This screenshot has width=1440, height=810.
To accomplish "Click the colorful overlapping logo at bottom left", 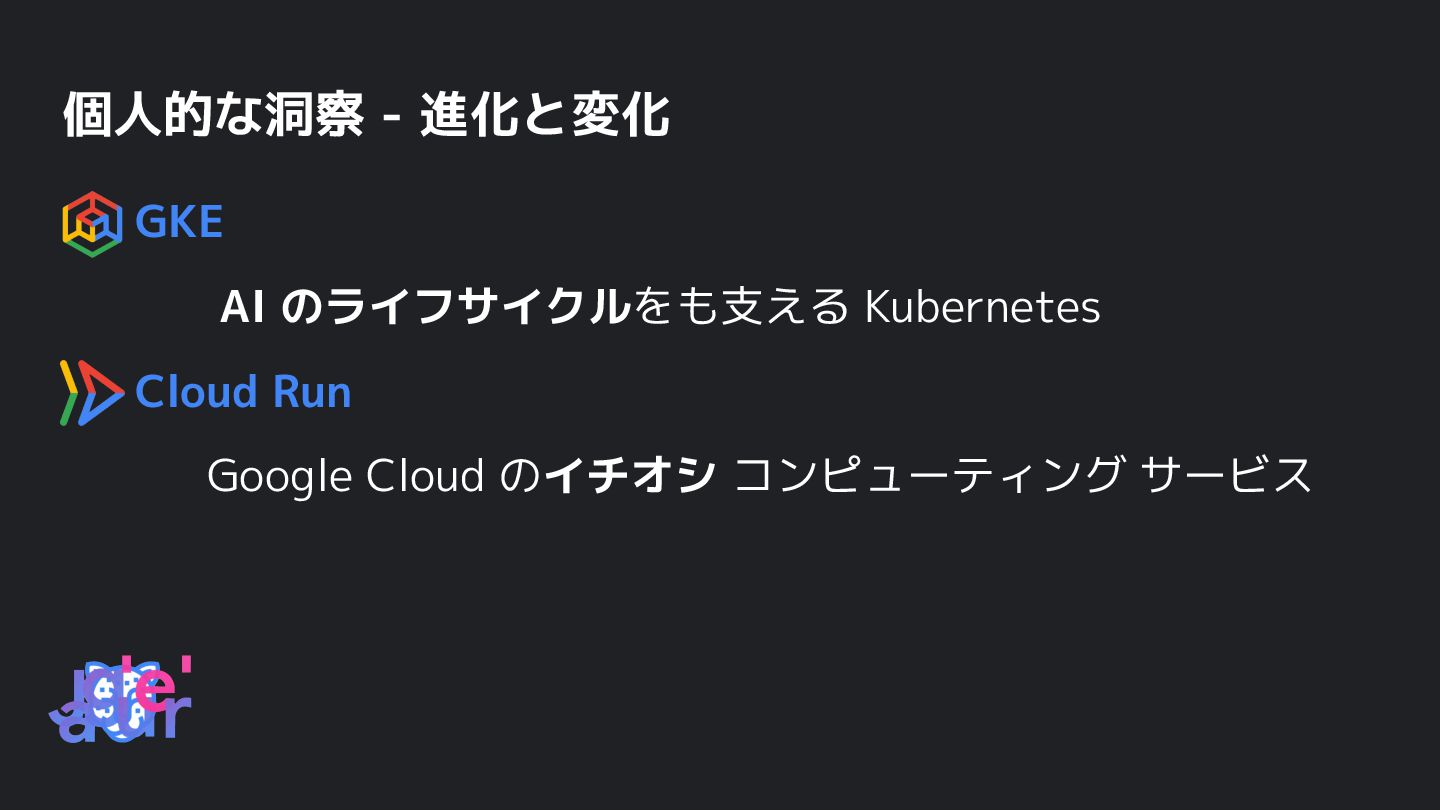I will pyautogui.click(x=120, y=700).
